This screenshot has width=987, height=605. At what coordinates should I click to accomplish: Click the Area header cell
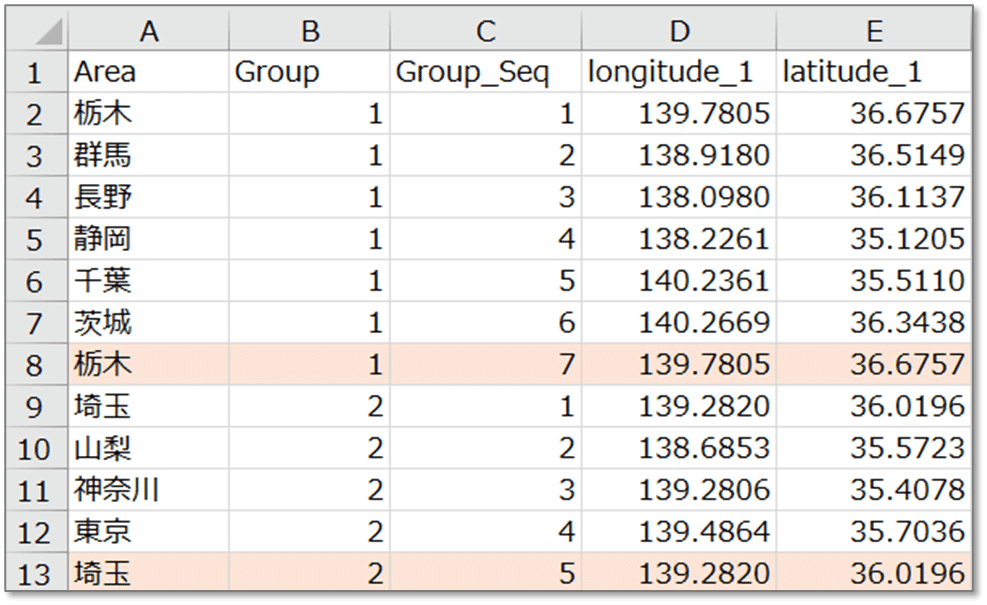149,72
